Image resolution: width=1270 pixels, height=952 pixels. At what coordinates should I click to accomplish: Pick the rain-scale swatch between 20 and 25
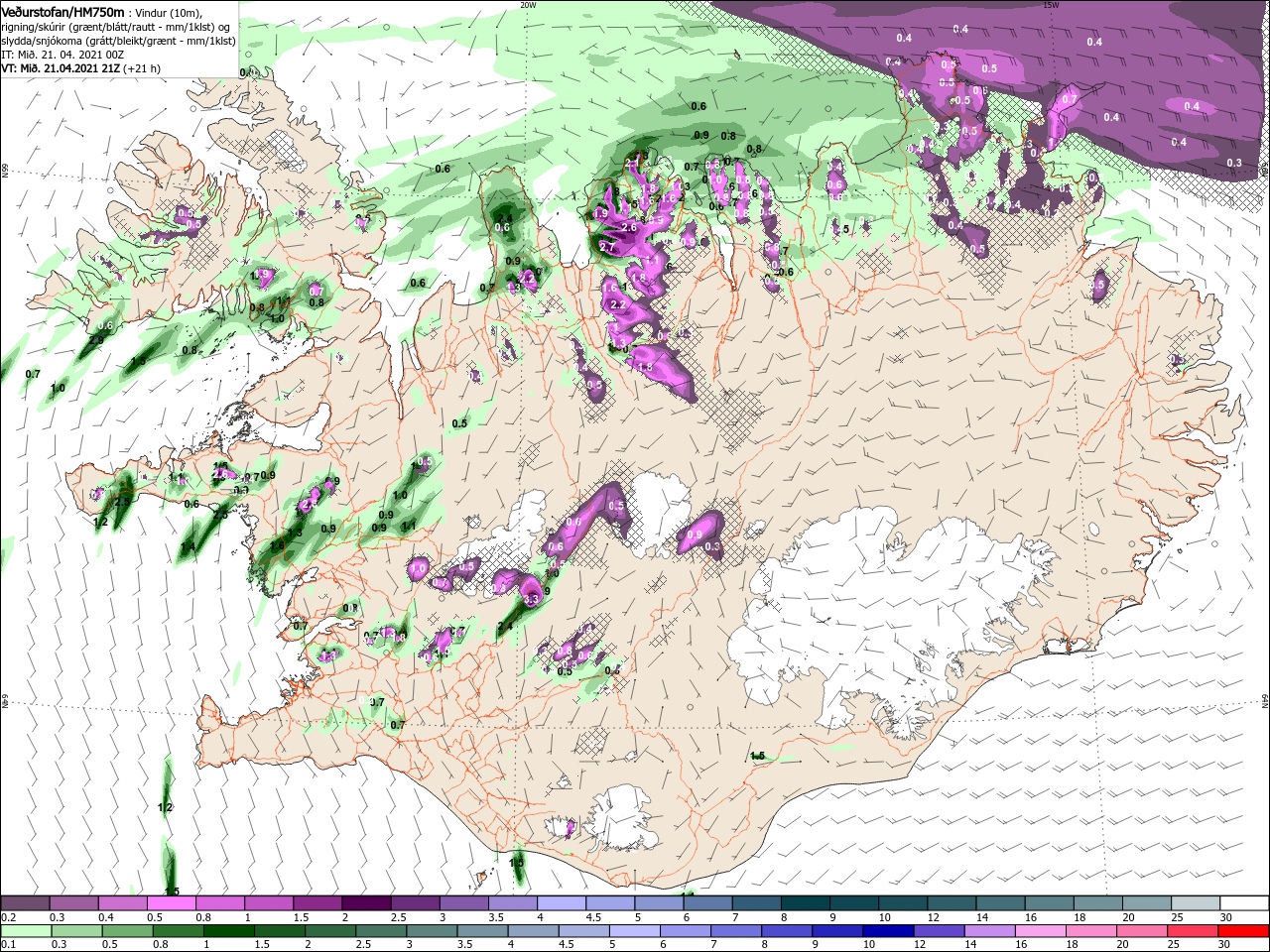pos(1142,931)
